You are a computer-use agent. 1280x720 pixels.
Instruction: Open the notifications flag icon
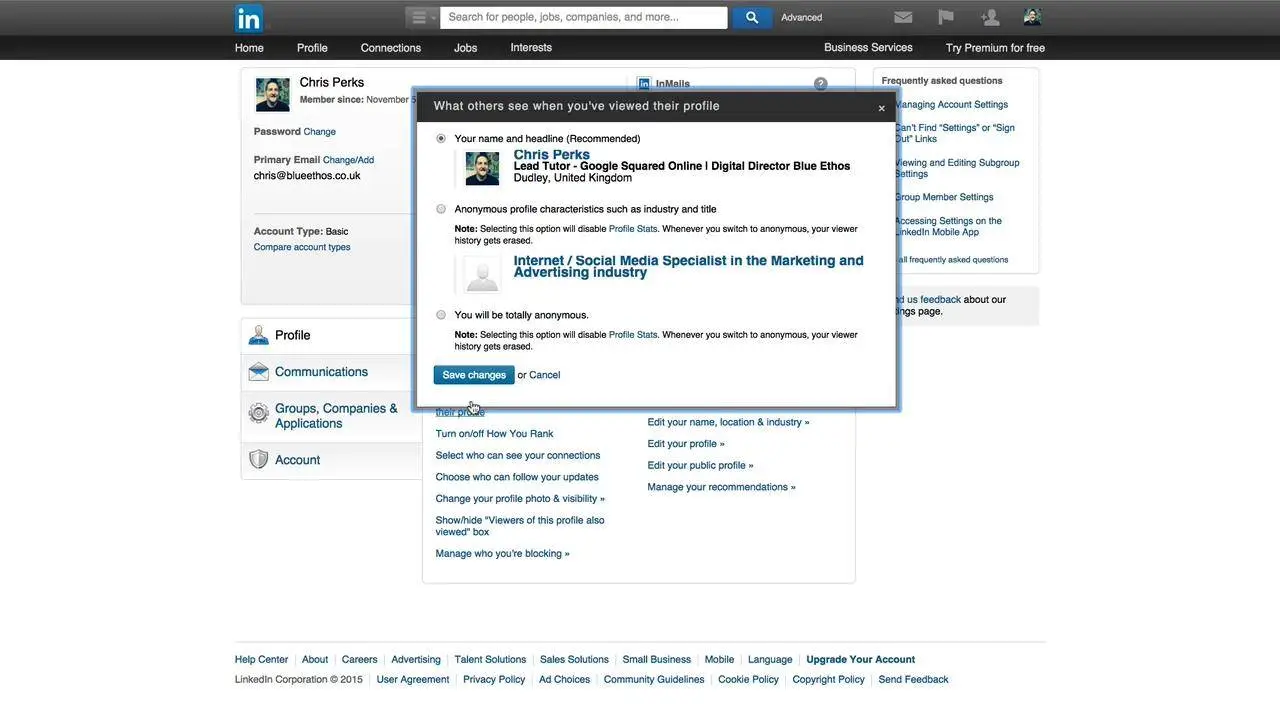click(x=946, y=17)
